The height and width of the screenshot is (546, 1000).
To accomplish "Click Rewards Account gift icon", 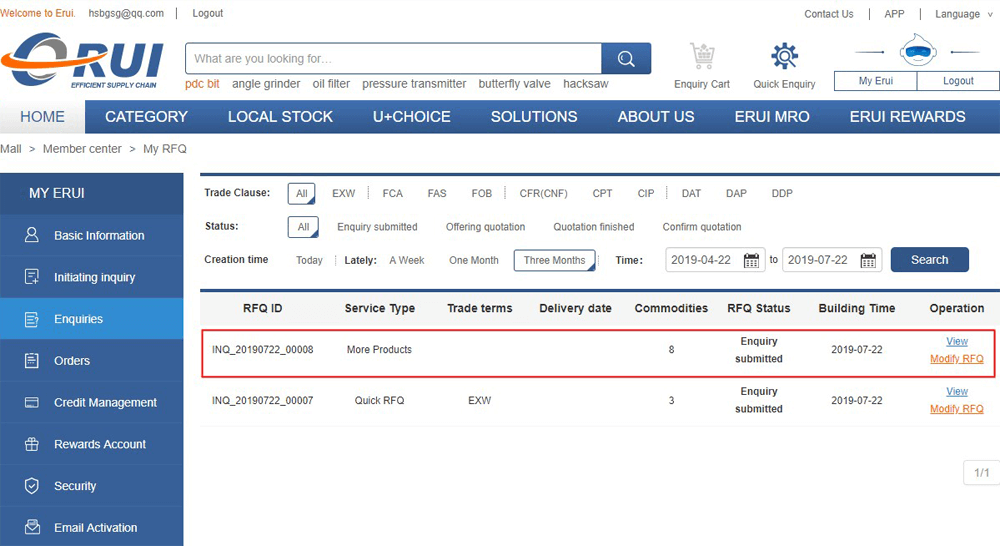I will [x=31, y=444].
